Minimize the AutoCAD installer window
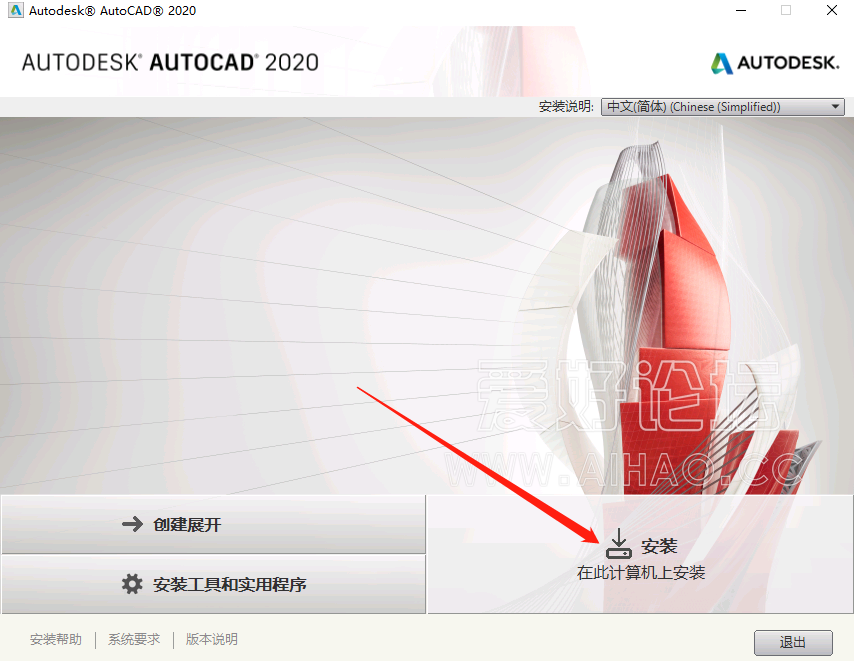The height and width of the screenshot is (661, 854). pos(741,10)
